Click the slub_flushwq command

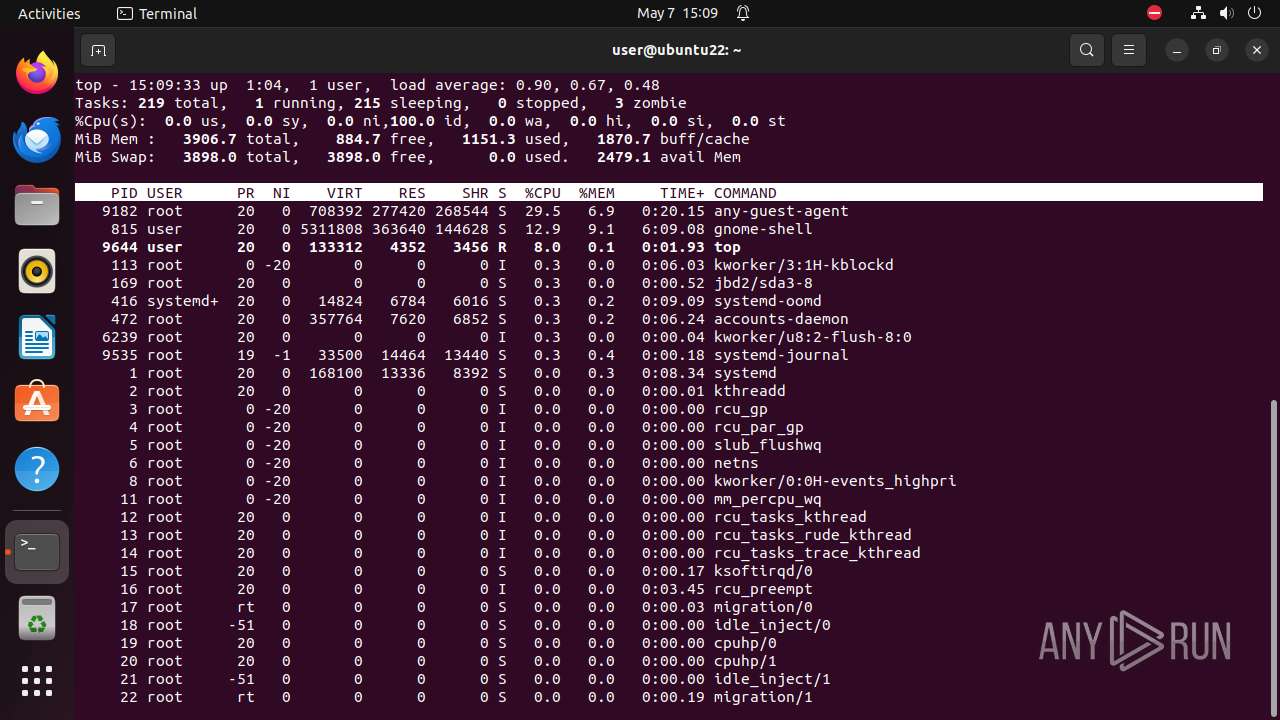click(x=768, y=445)
